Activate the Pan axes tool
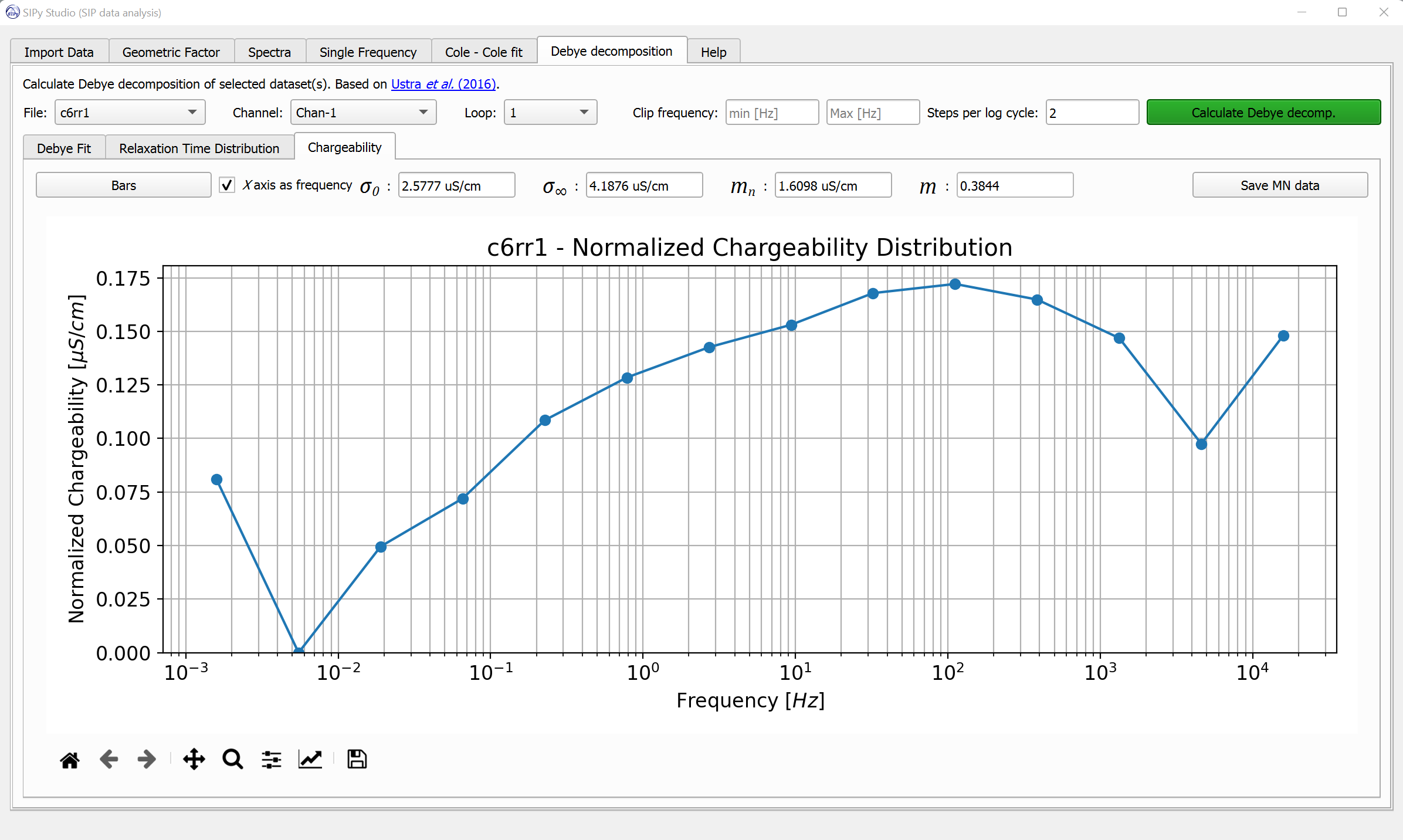1403x840 pixels. click(194, 760)
